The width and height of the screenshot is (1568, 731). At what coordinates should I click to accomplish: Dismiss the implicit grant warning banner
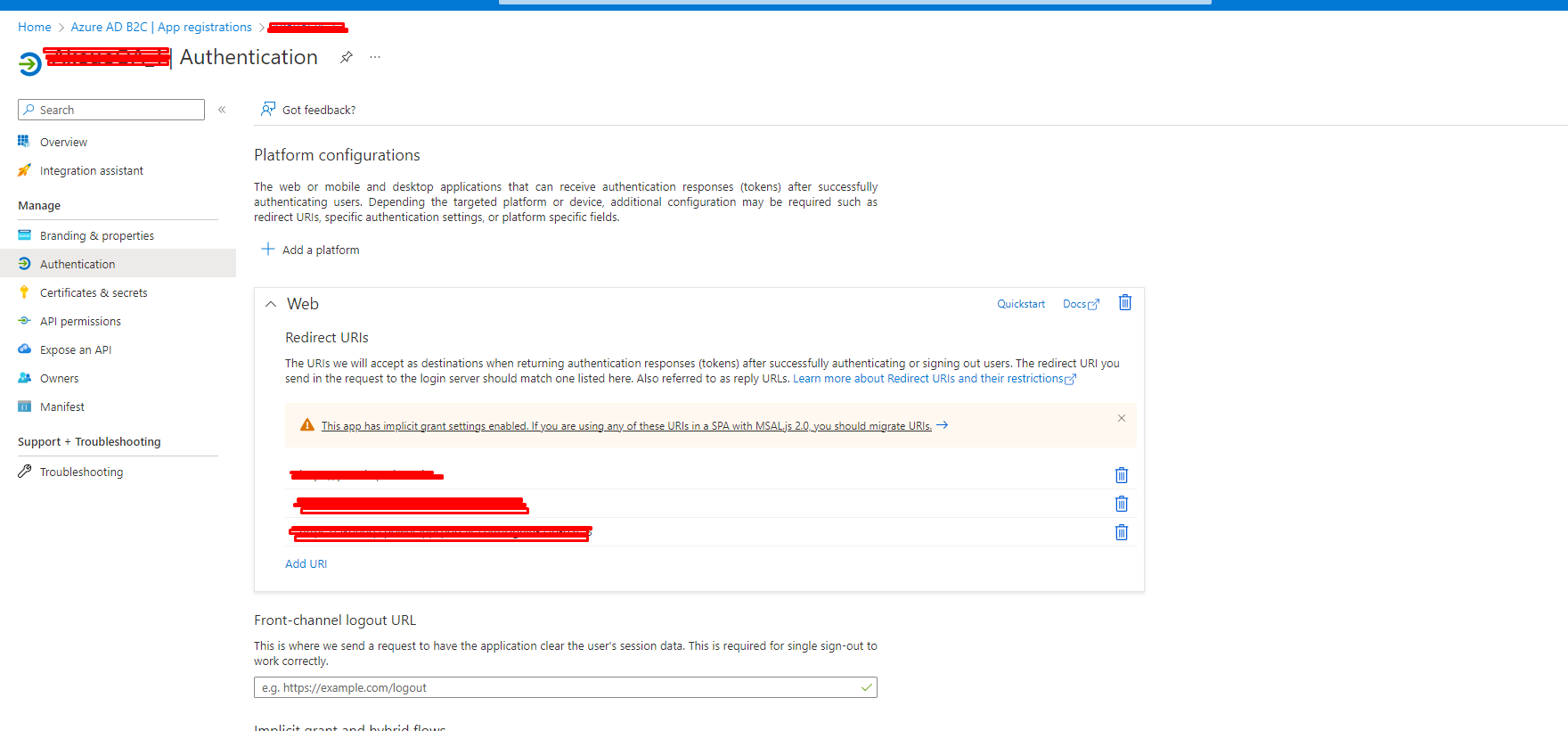[x=1122, y=418]
